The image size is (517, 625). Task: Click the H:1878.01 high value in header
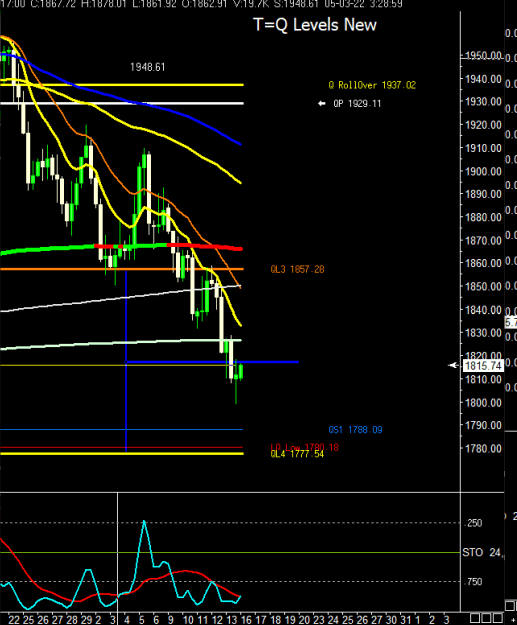point(104,4)
